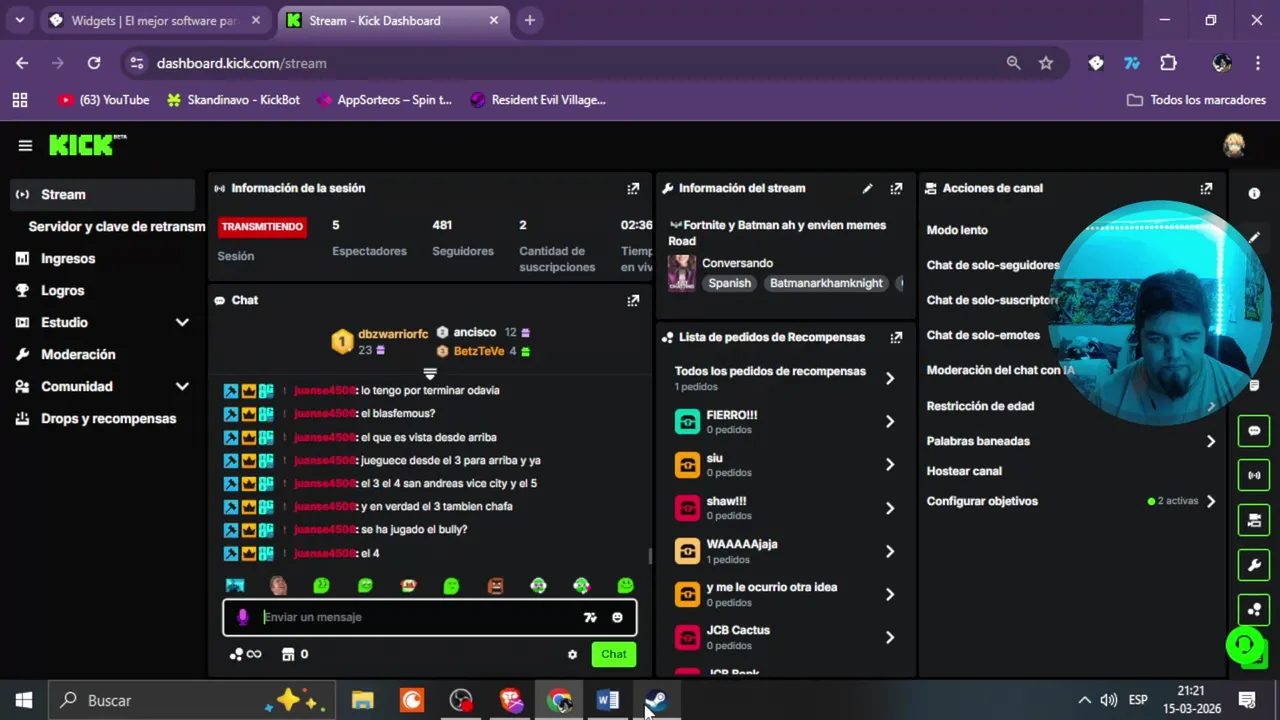
Task: Click the translate icon in the message box
Action: (x=590, y=617)
